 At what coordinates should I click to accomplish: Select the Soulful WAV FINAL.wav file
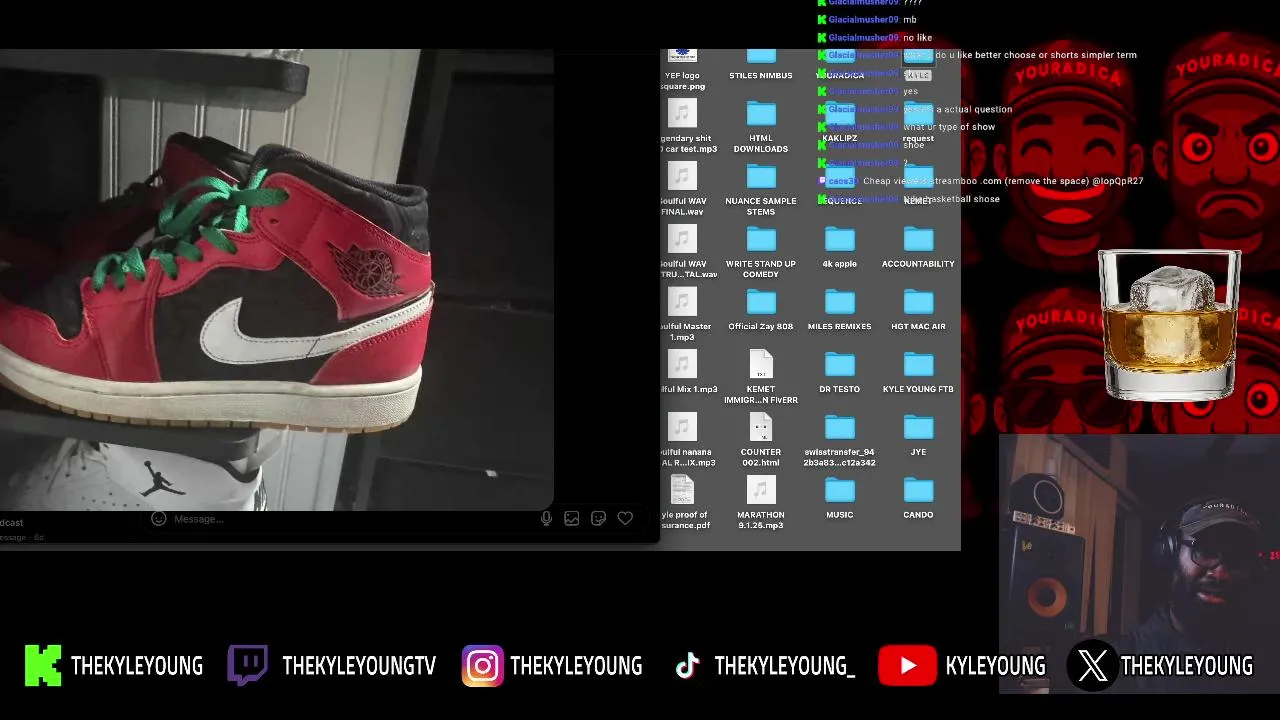[x=684, y=190]
